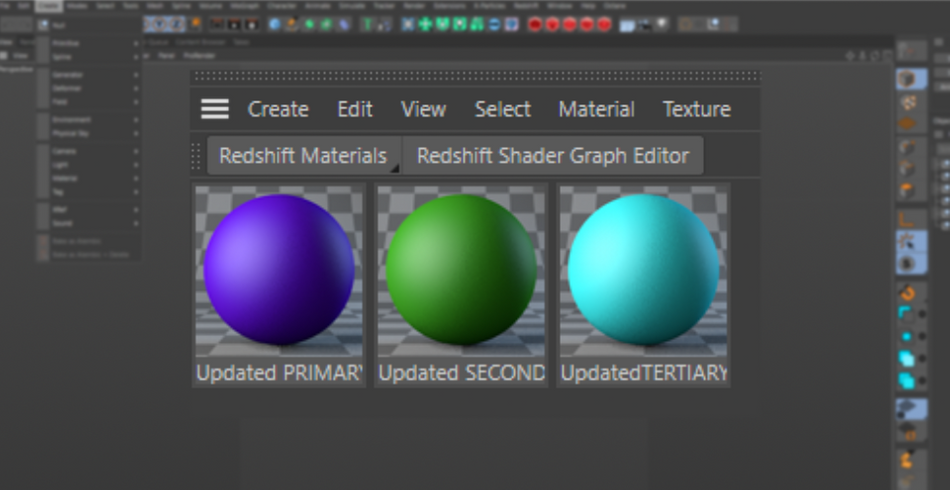Expand Primitive submenu in the Create dropdown
The width and height of the screenshot is (950, 490).
(x=88, y=43)
